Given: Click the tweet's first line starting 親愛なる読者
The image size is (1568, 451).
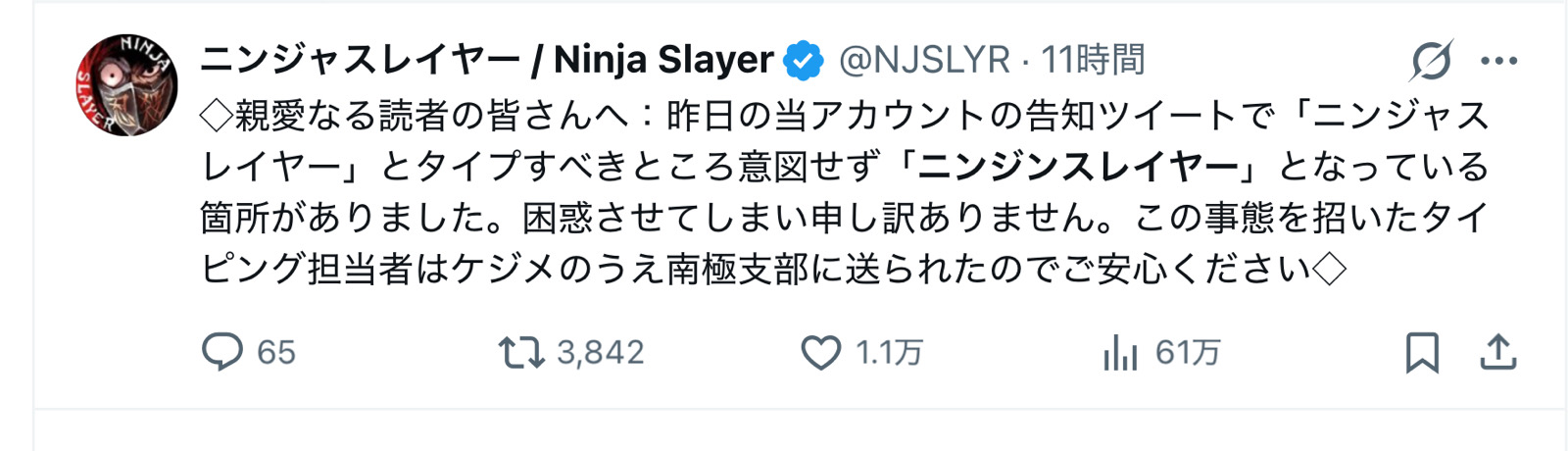Looking at the screenshot, I should pyautogui.click(x=843, y=116).
